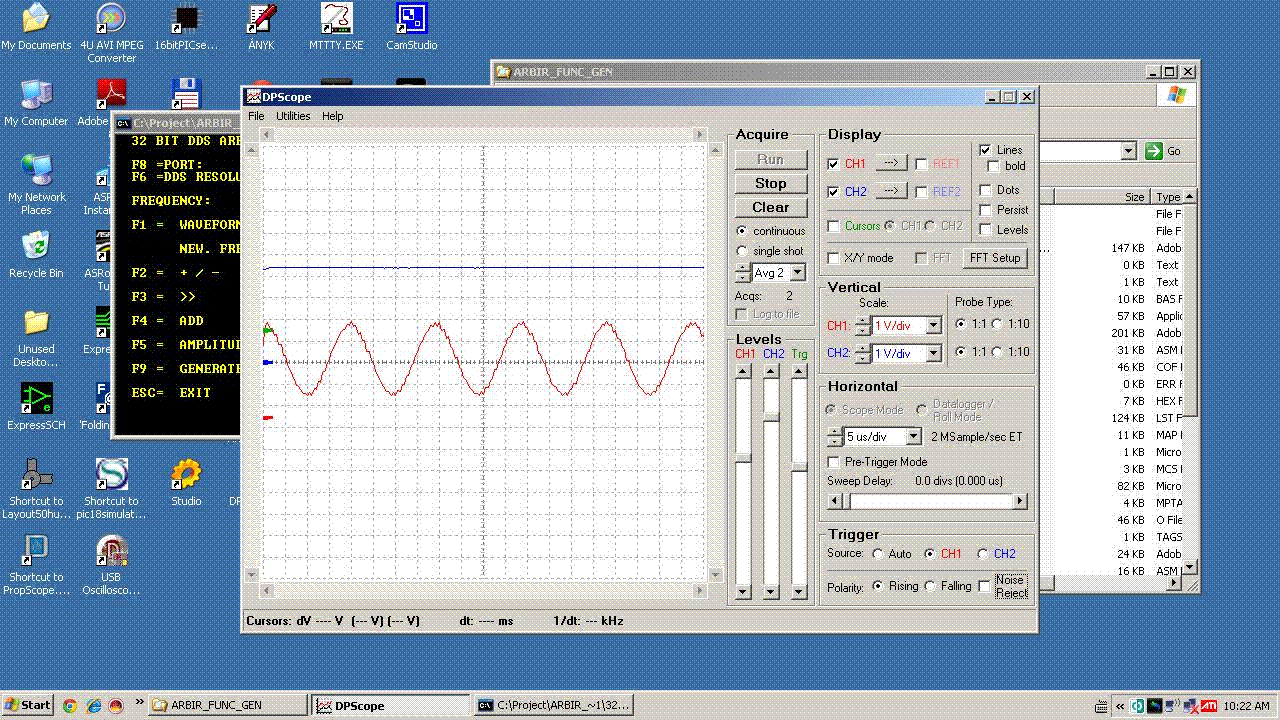The image size is (1280, 720).
Task: Enable the Cursors checkbox
Action: (x=834, y=227)
